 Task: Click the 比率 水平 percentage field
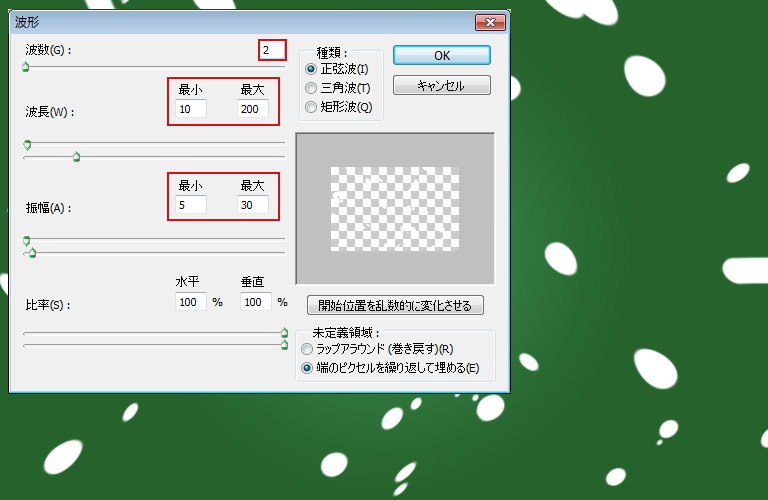(191, 302)
